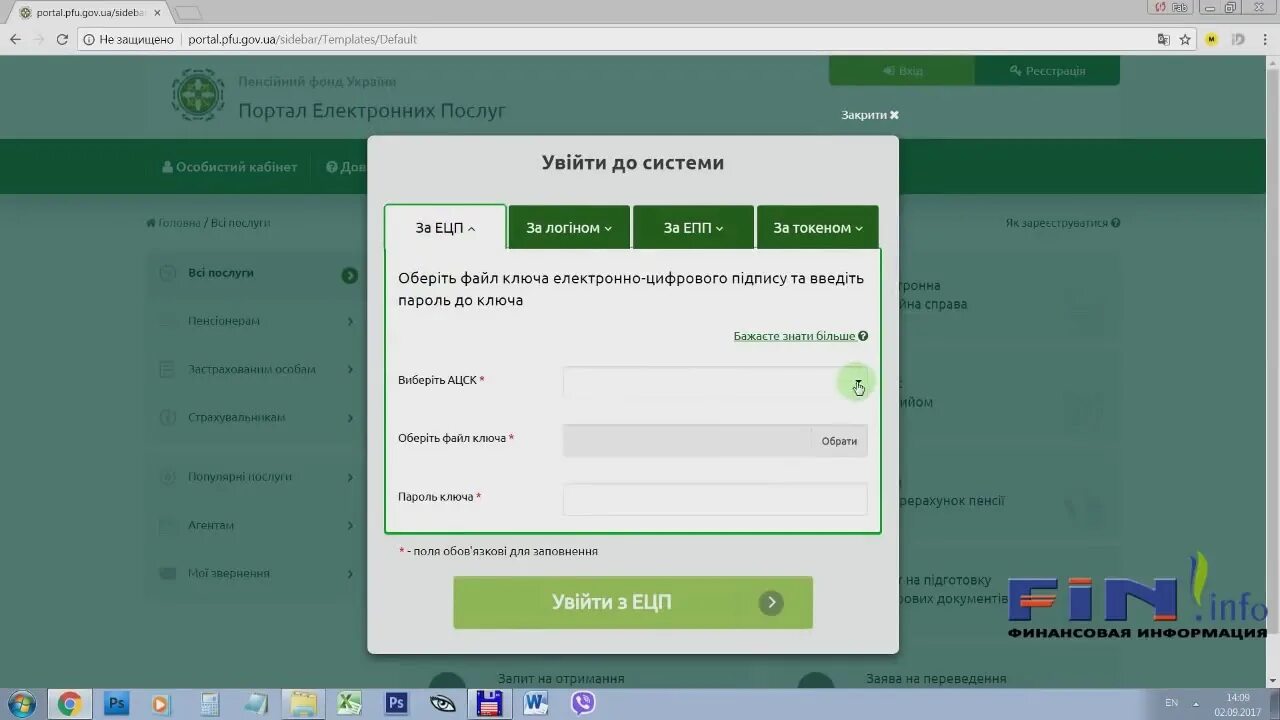Open the Особистий кабінет menu item
The width and height of the screenshot is (1280, 720).
point(230,167)
